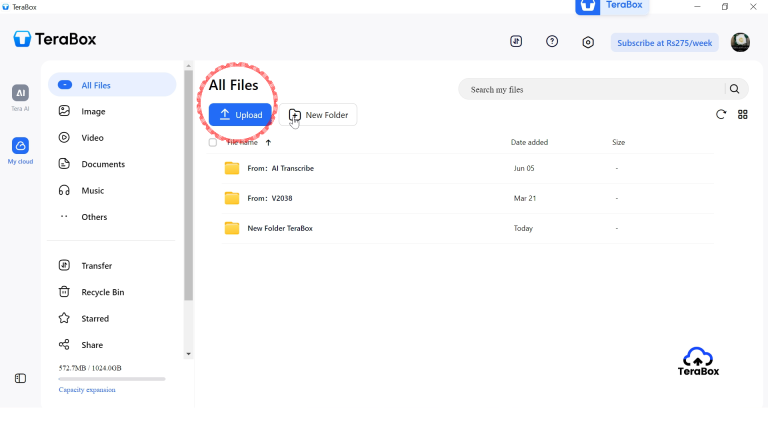Image resolution: width=768 pixels, height=432 pixels.
Task: Sort by File name arrow
Action: click(x=268, y=143)
